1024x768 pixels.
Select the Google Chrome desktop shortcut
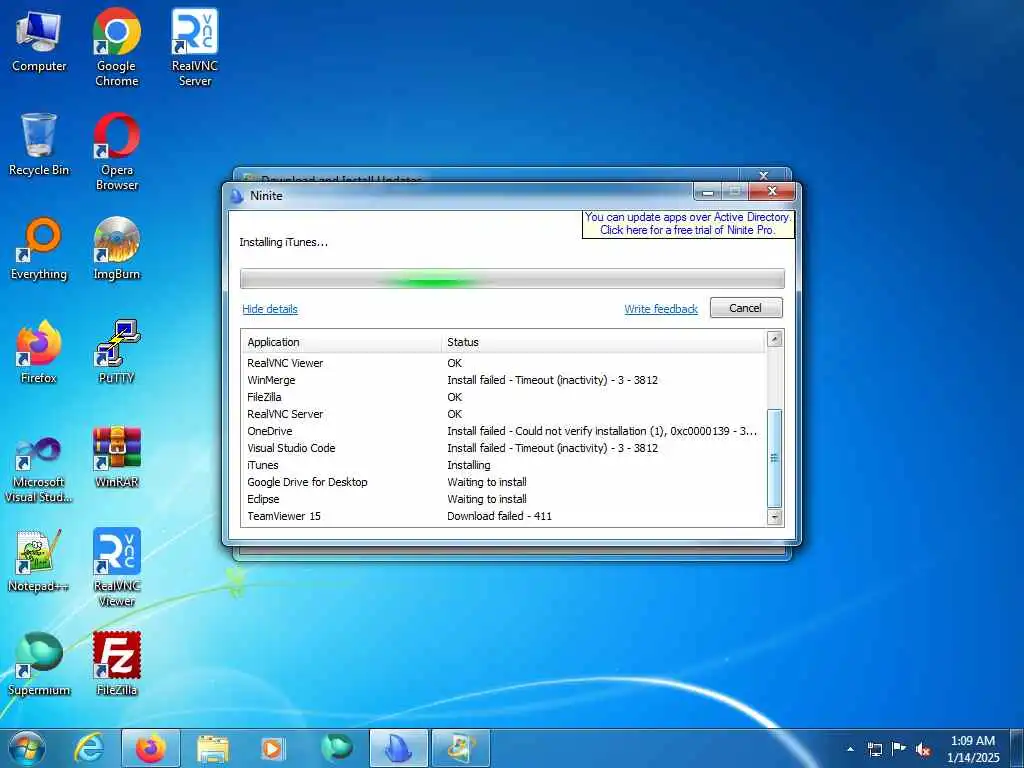[x=116, y=47]
